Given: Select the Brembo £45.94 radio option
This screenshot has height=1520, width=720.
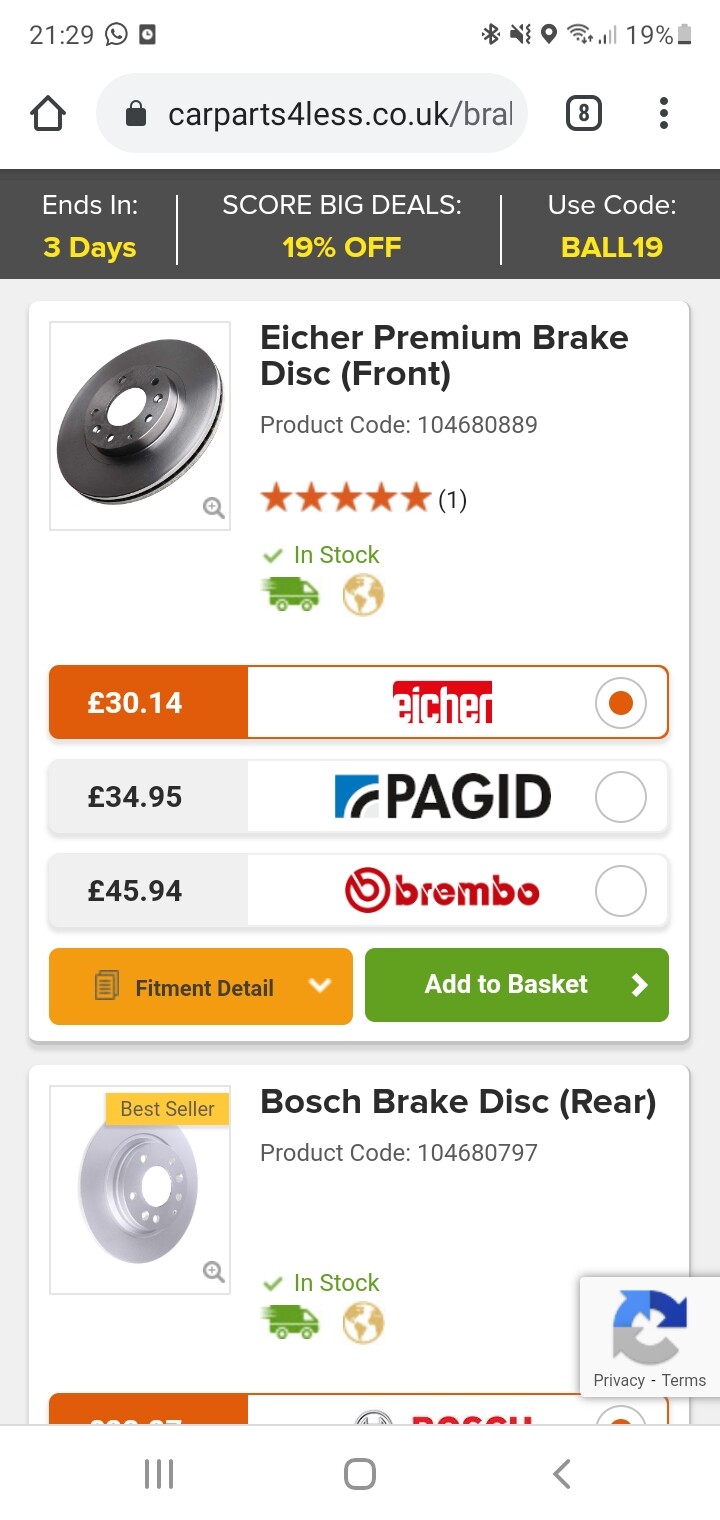Looking at the screenshot, I should (x=620, y=891).
